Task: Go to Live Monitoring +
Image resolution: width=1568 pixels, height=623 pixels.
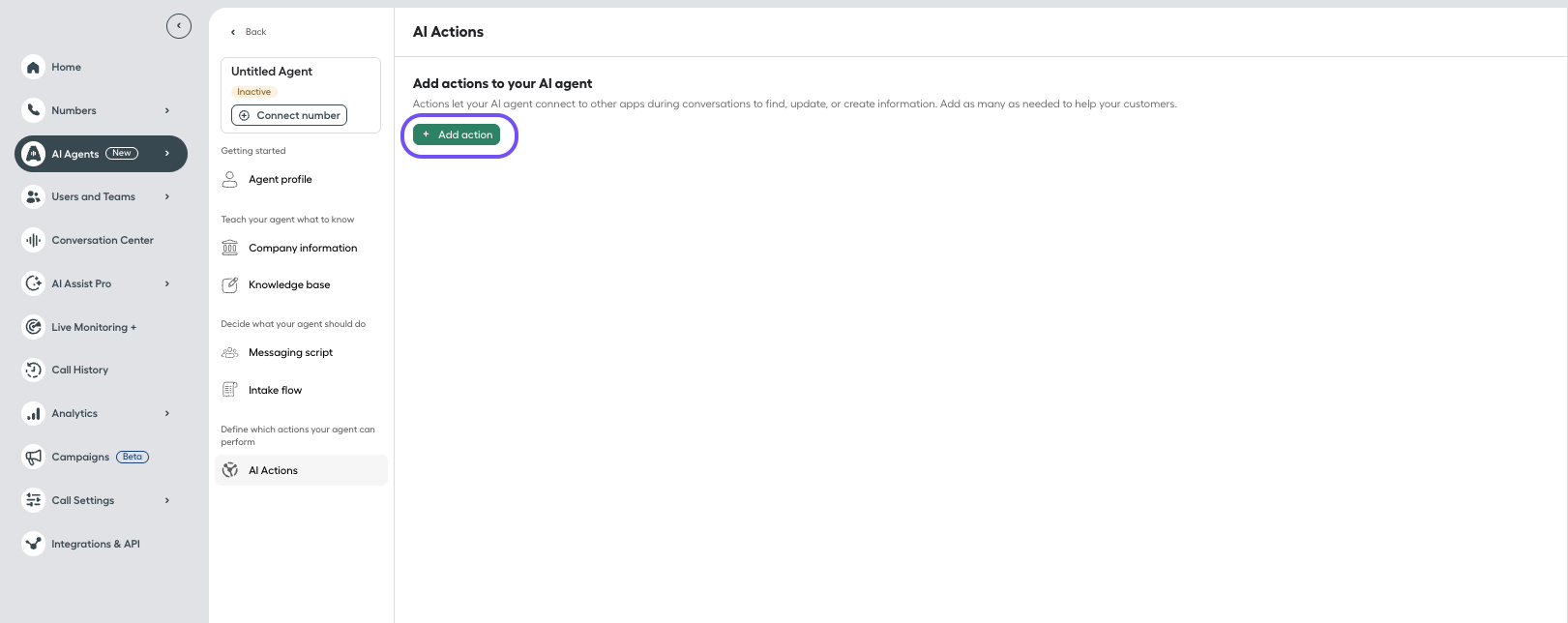Action: 94,327
